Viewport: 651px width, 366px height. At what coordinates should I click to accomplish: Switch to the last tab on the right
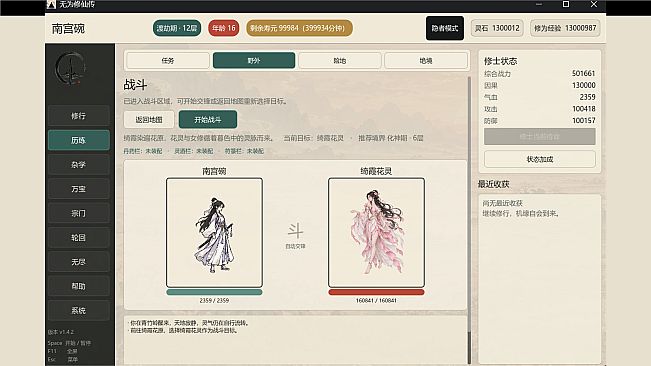(426, 61)
